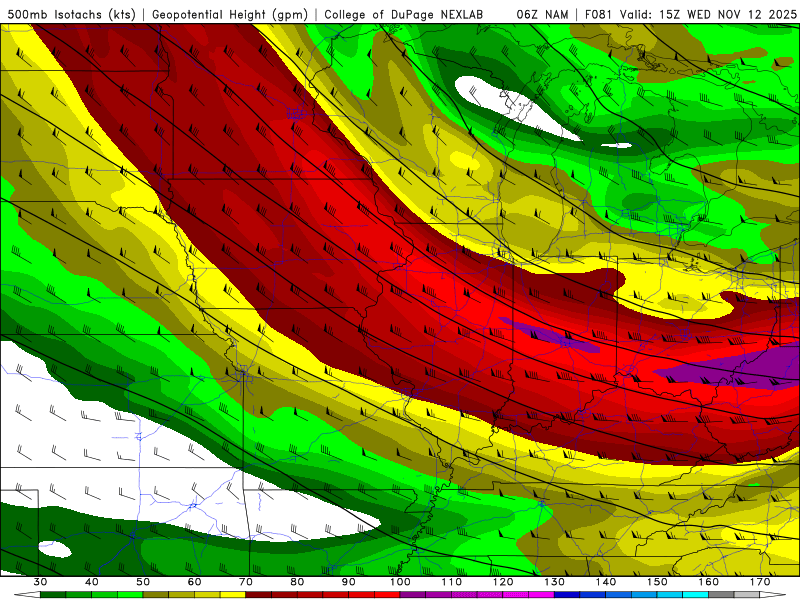Click the colorbar label '100'
This screenshot has width=800, height=600.
coord(400,582)
